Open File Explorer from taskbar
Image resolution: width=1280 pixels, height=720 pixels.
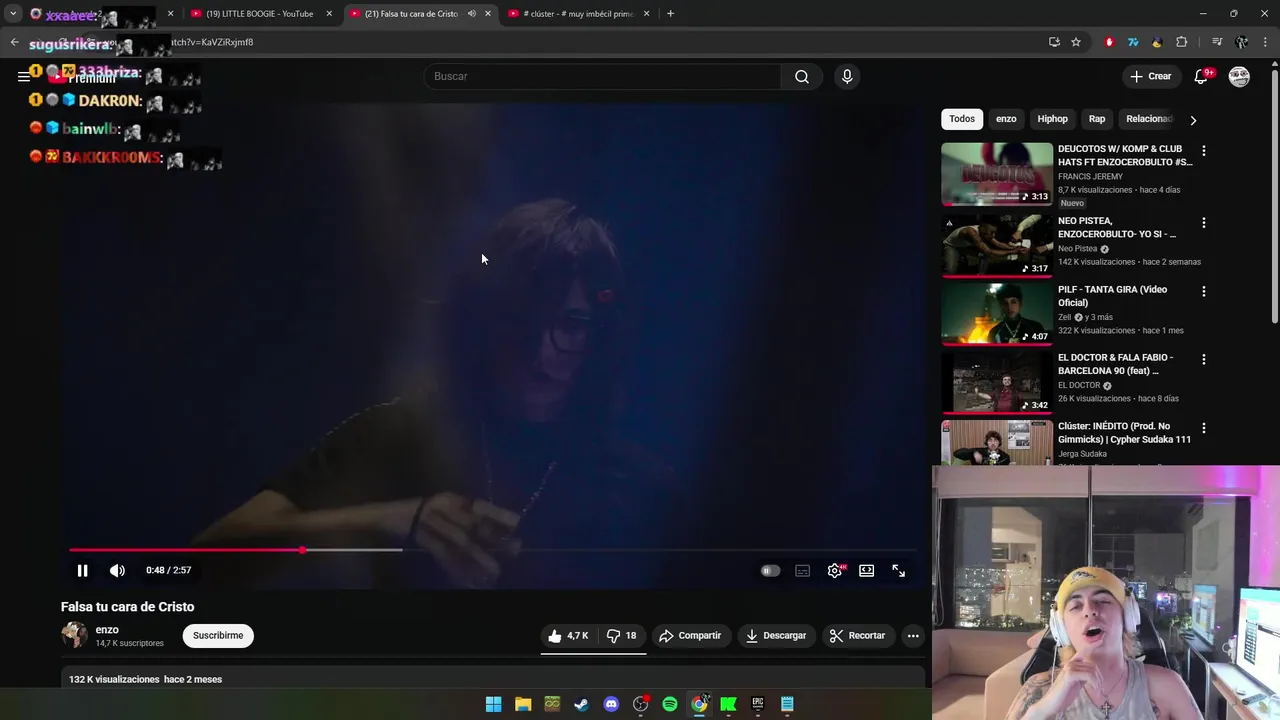click(523, 704)
